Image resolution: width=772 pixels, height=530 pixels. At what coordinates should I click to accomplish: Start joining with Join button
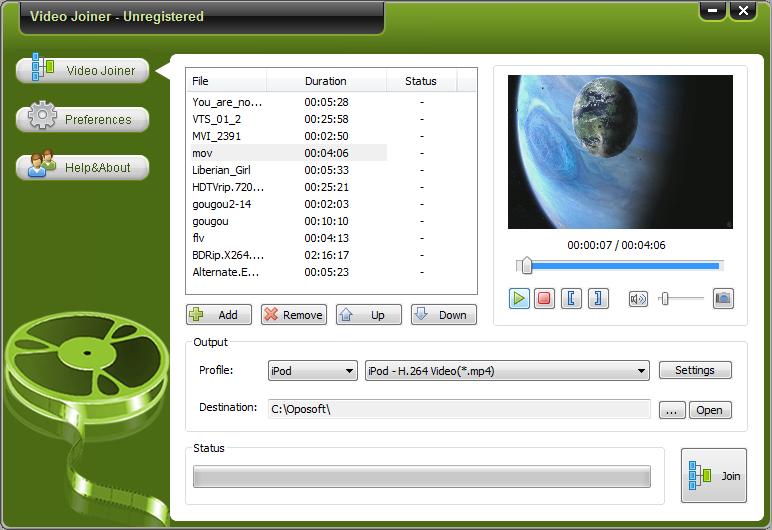[714, 475]
